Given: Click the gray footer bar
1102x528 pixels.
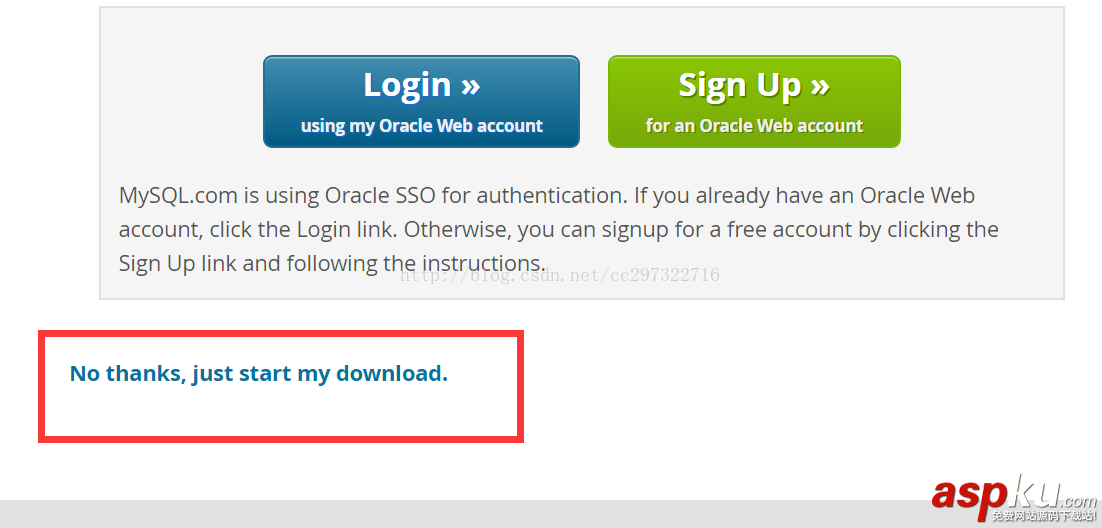Looking at the screenshot, I should pos(450,514).
